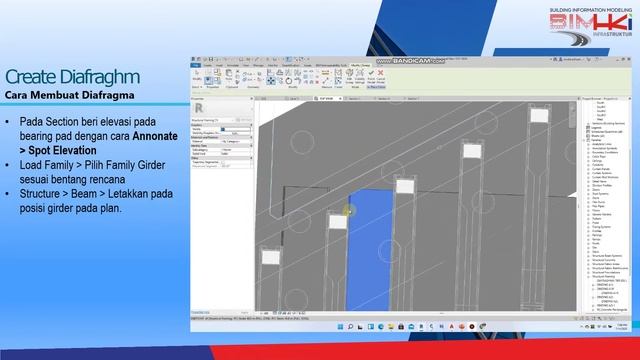Switch to the Add-Ins ribbon tab

pyautogui.click(x=273, y=65)
